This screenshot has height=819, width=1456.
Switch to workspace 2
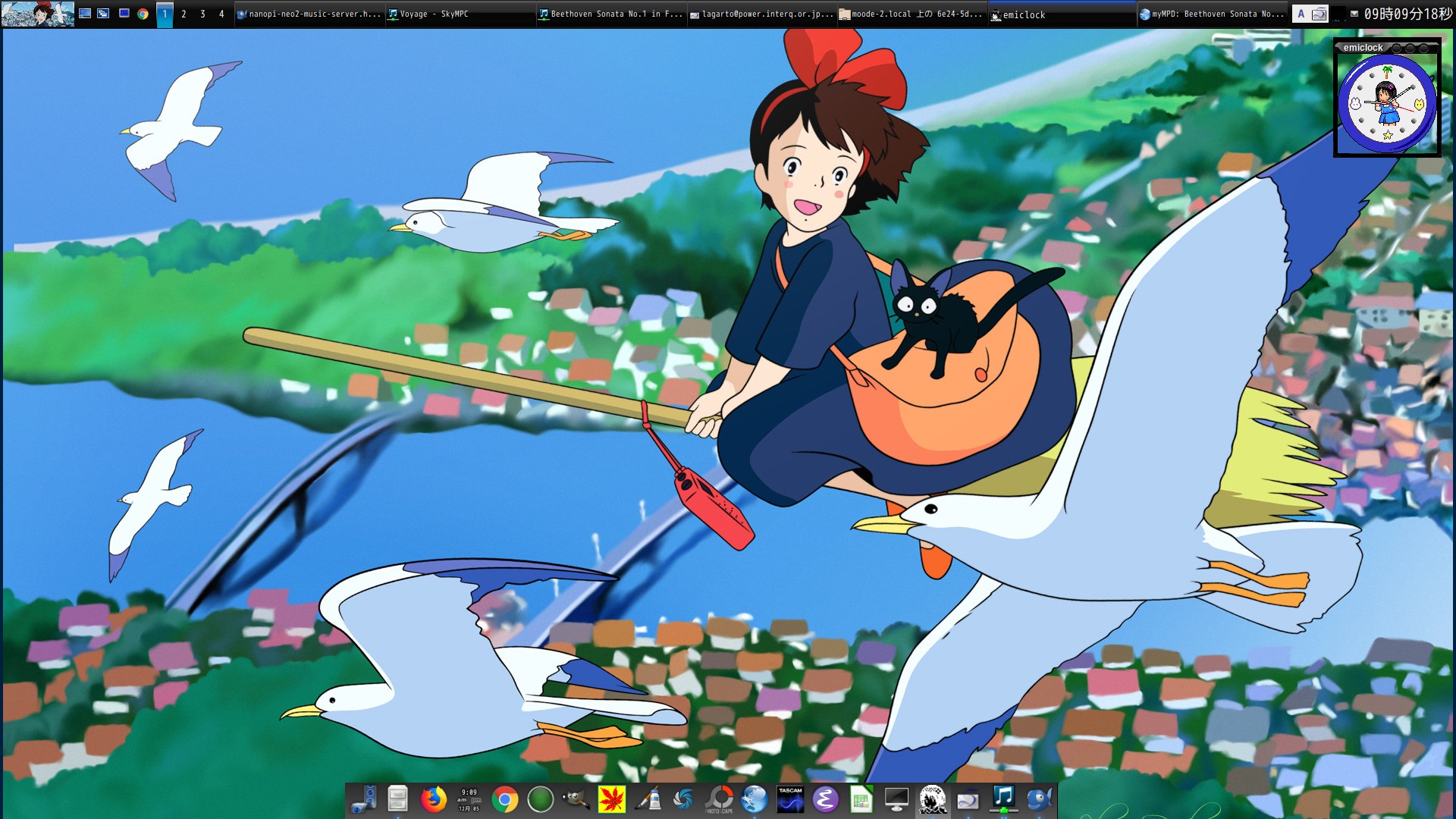184,13
